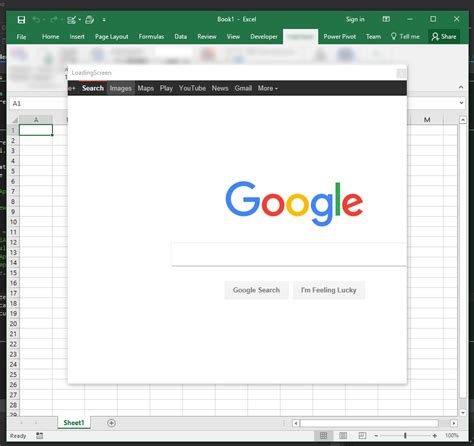This screenshot has height=446, width=474.
Task: Close the LoadingScreen dialog
Action: pyautogui.click(x=401, y=73)
